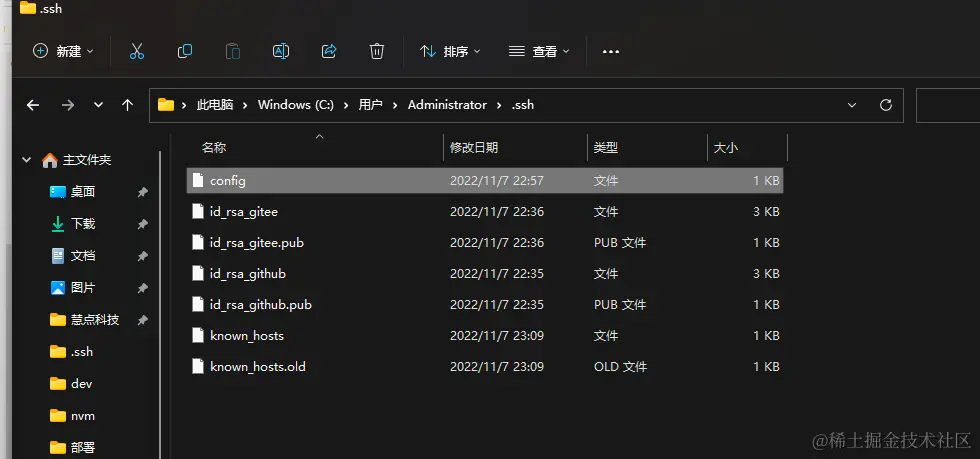Select the id_rsa_github file name
The width and height of the screenshot is (980, 459).
[248, 273]
